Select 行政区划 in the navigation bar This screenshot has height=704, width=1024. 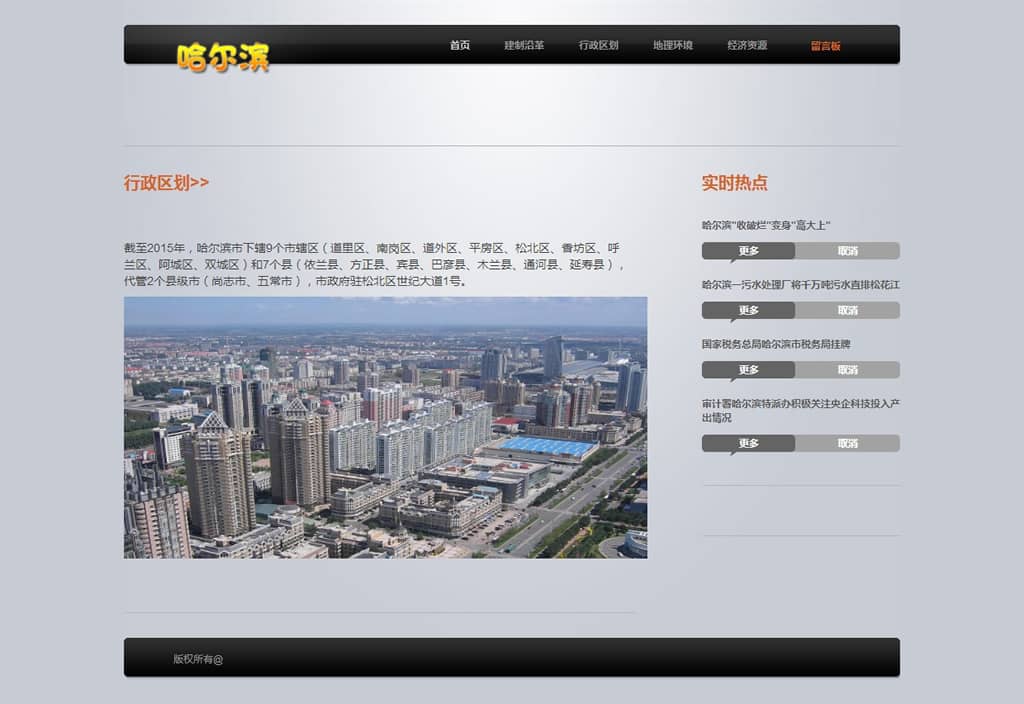(x=598, y=46)
